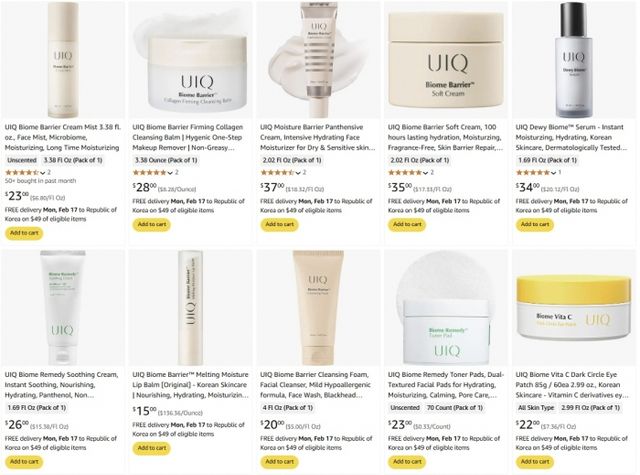The height and width of the screenshot is (475, 640).
Task: Click the $15 Lip Balm price
Action: click(145, 411)
